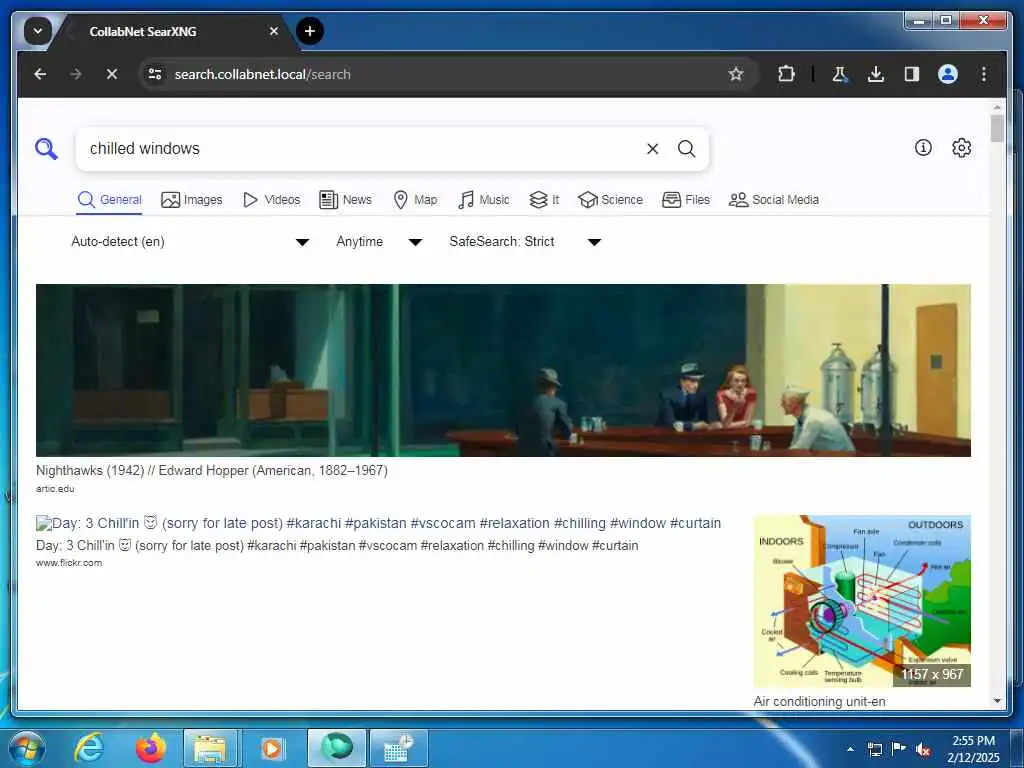Expand the Anytime time range dropdown
This screenshot has width=1024, height=768.
(379, 242)
